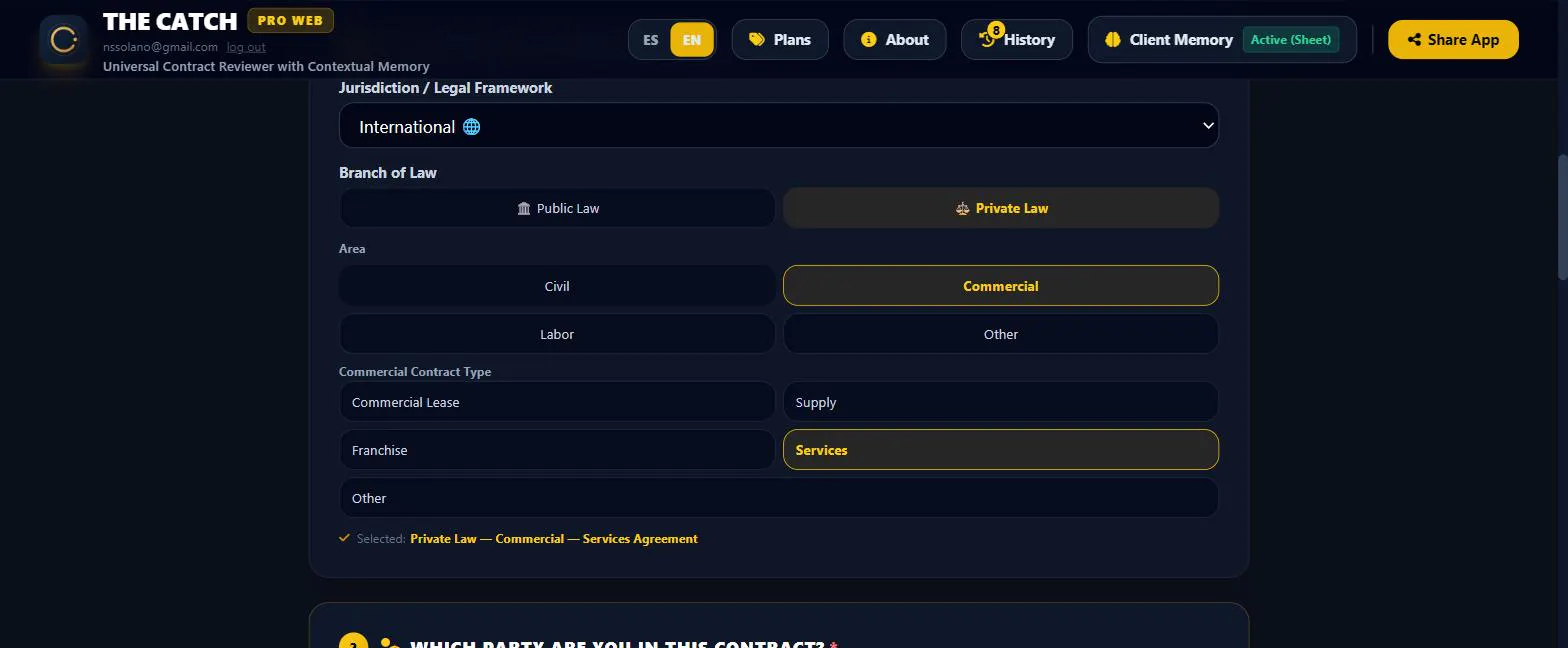Choose the Commercial area

pos(1001,286)
